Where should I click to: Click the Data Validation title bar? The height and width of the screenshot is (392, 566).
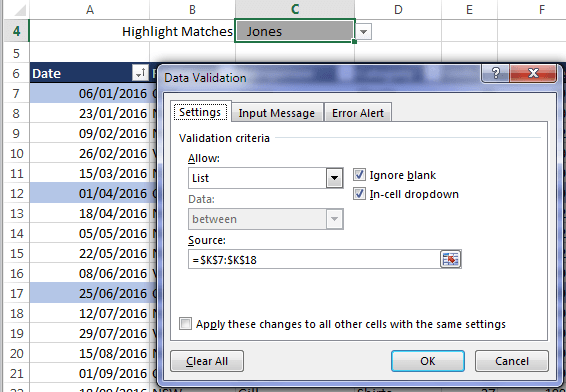tap(321, 77)
